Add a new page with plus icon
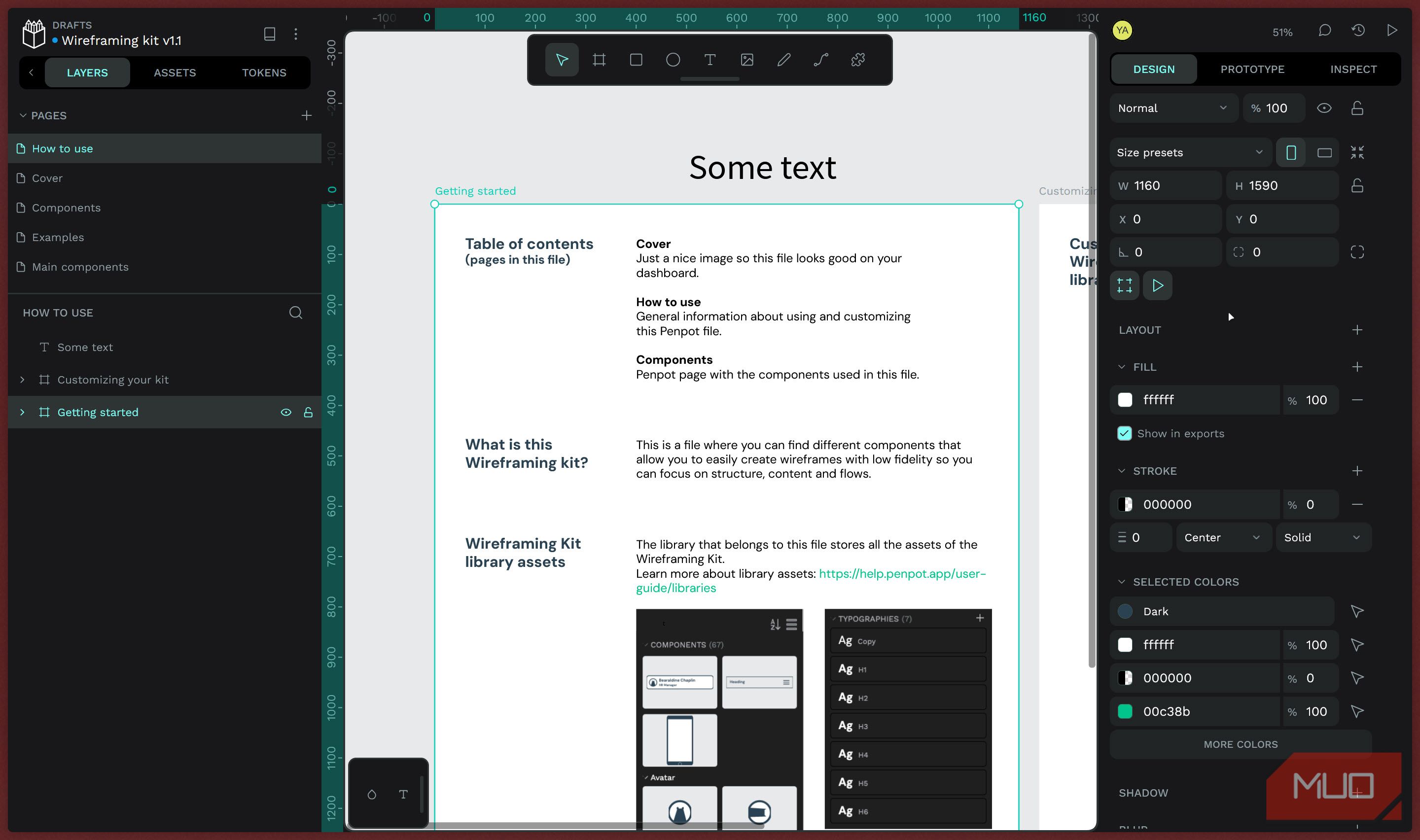This screenshot has height=840, width=1420. pos(306,115)
